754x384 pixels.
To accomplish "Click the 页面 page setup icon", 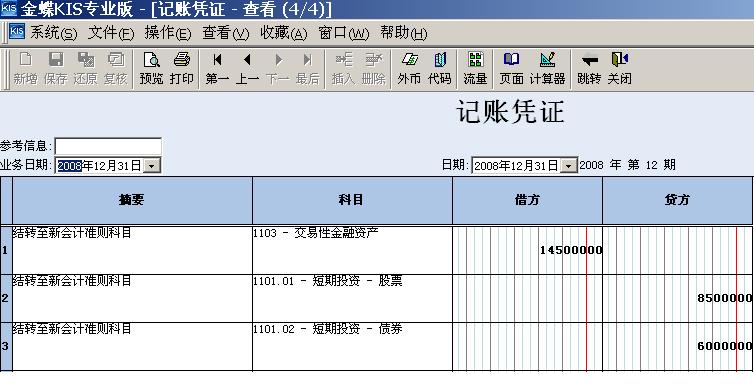I will point(511,69).
